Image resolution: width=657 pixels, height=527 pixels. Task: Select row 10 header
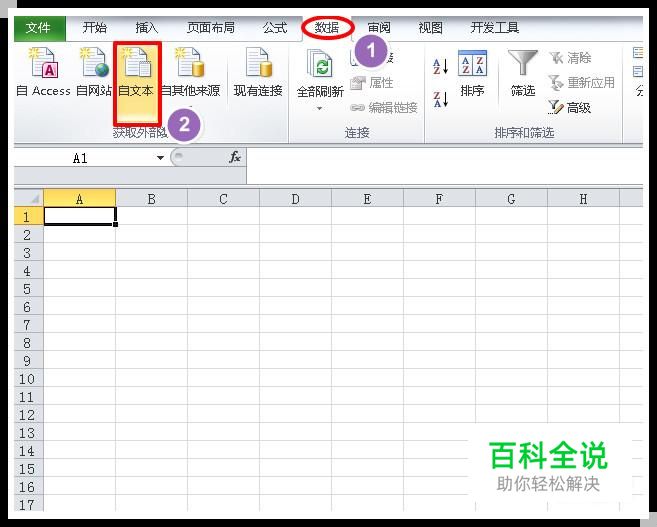click(x=28, y=379)
